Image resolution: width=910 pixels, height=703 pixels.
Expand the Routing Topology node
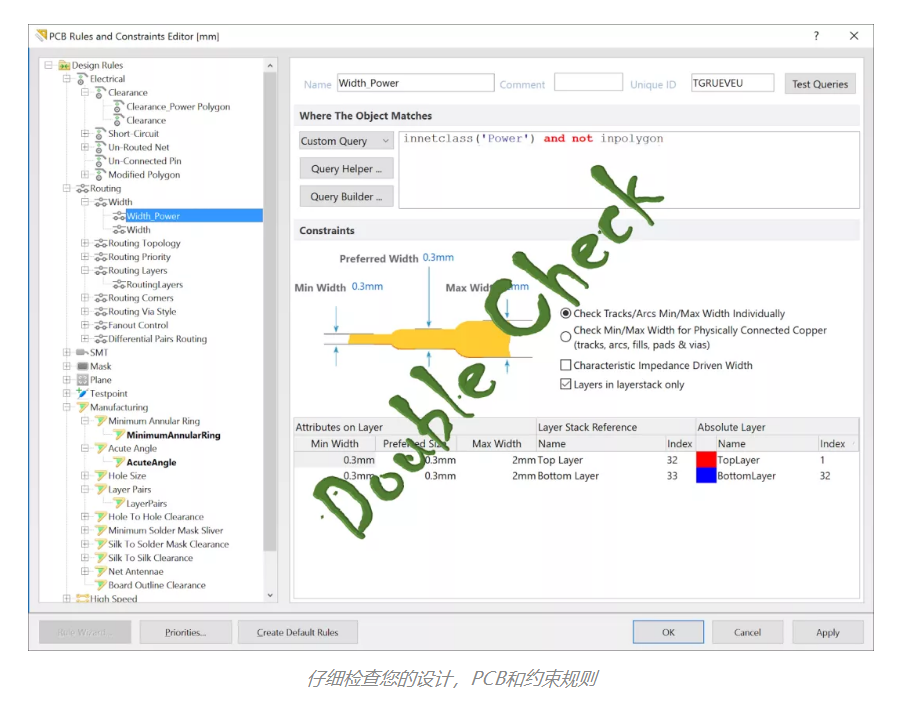click(85, 243)
